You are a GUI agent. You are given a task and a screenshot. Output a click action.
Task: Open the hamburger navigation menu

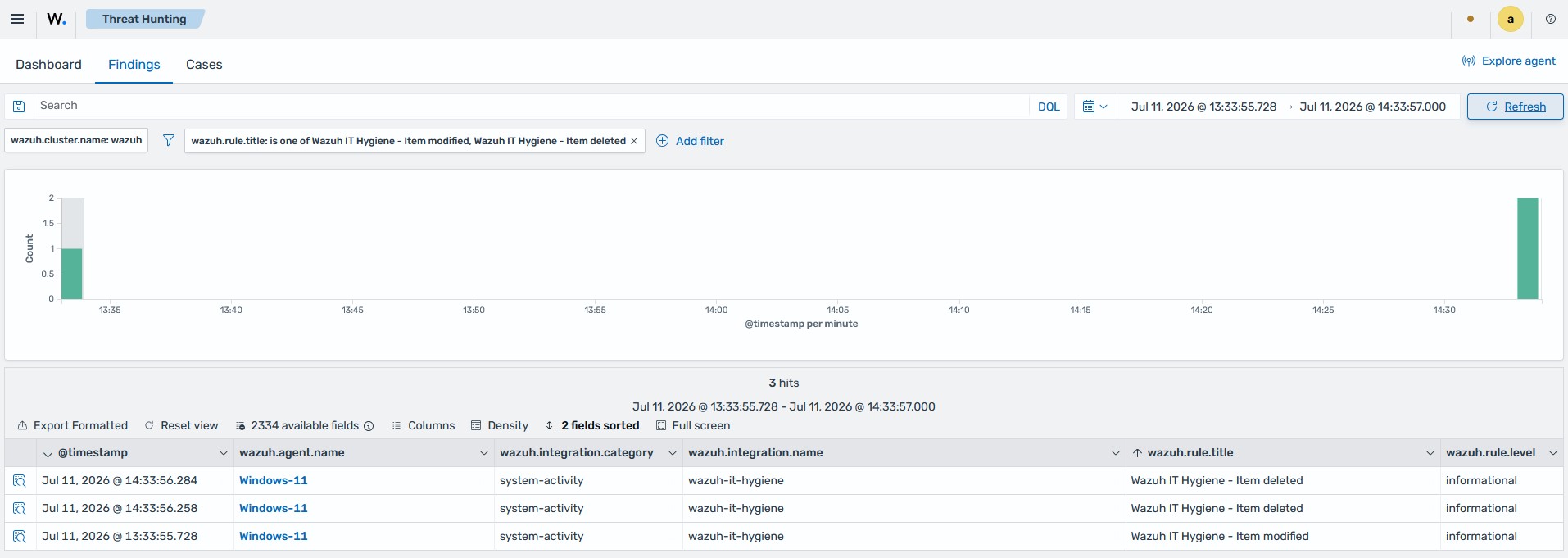17,19
